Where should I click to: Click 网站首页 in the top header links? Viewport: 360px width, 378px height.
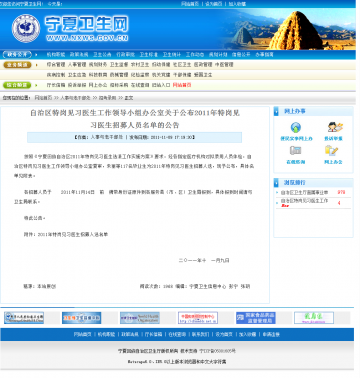pyautogui.click(x=190, y=4)
